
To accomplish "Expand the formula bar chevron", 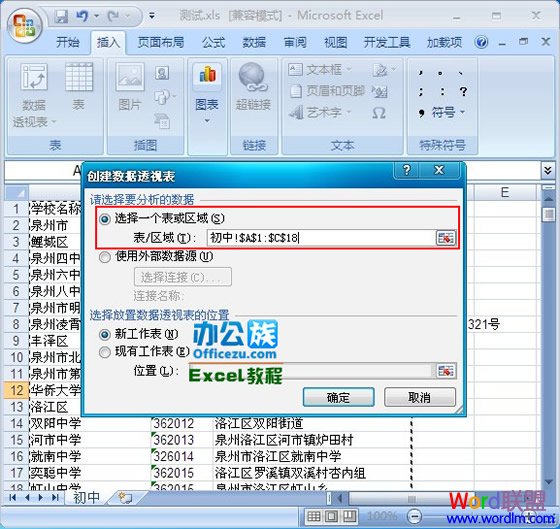I will pyautogui.click(x=548, y=170).
